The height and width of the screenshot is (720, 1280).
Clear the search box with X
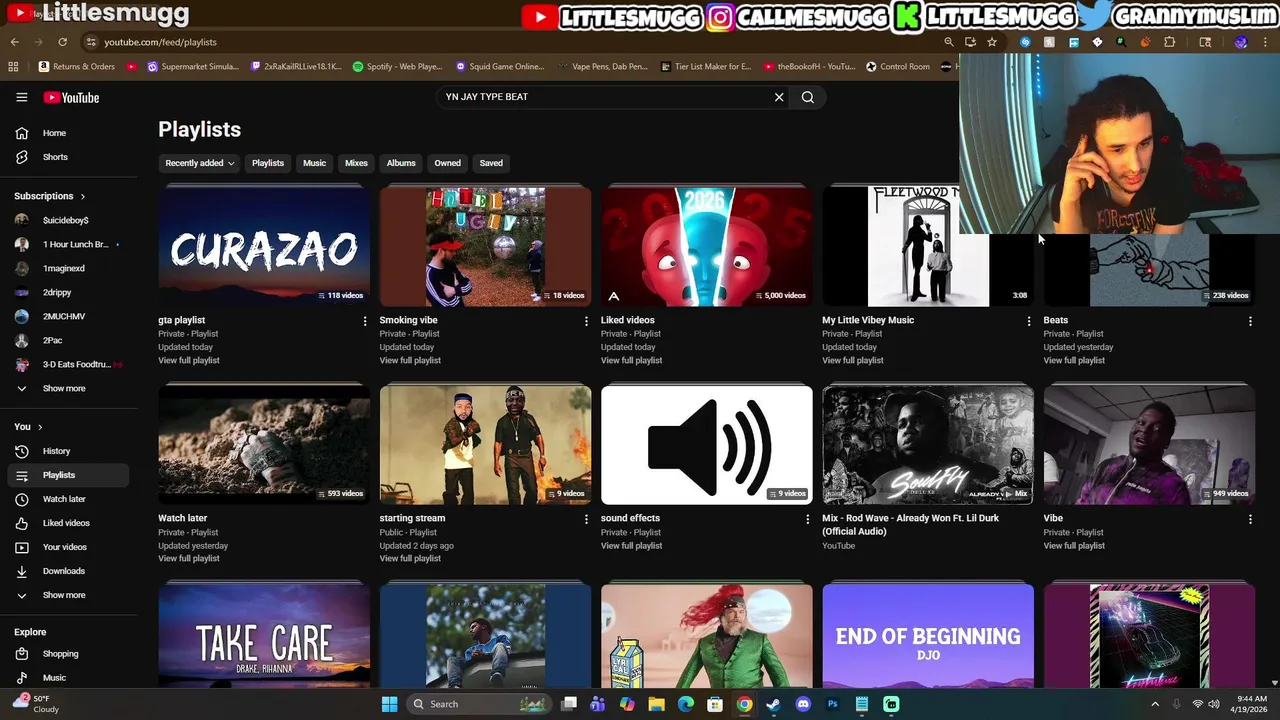coord(779,97)
